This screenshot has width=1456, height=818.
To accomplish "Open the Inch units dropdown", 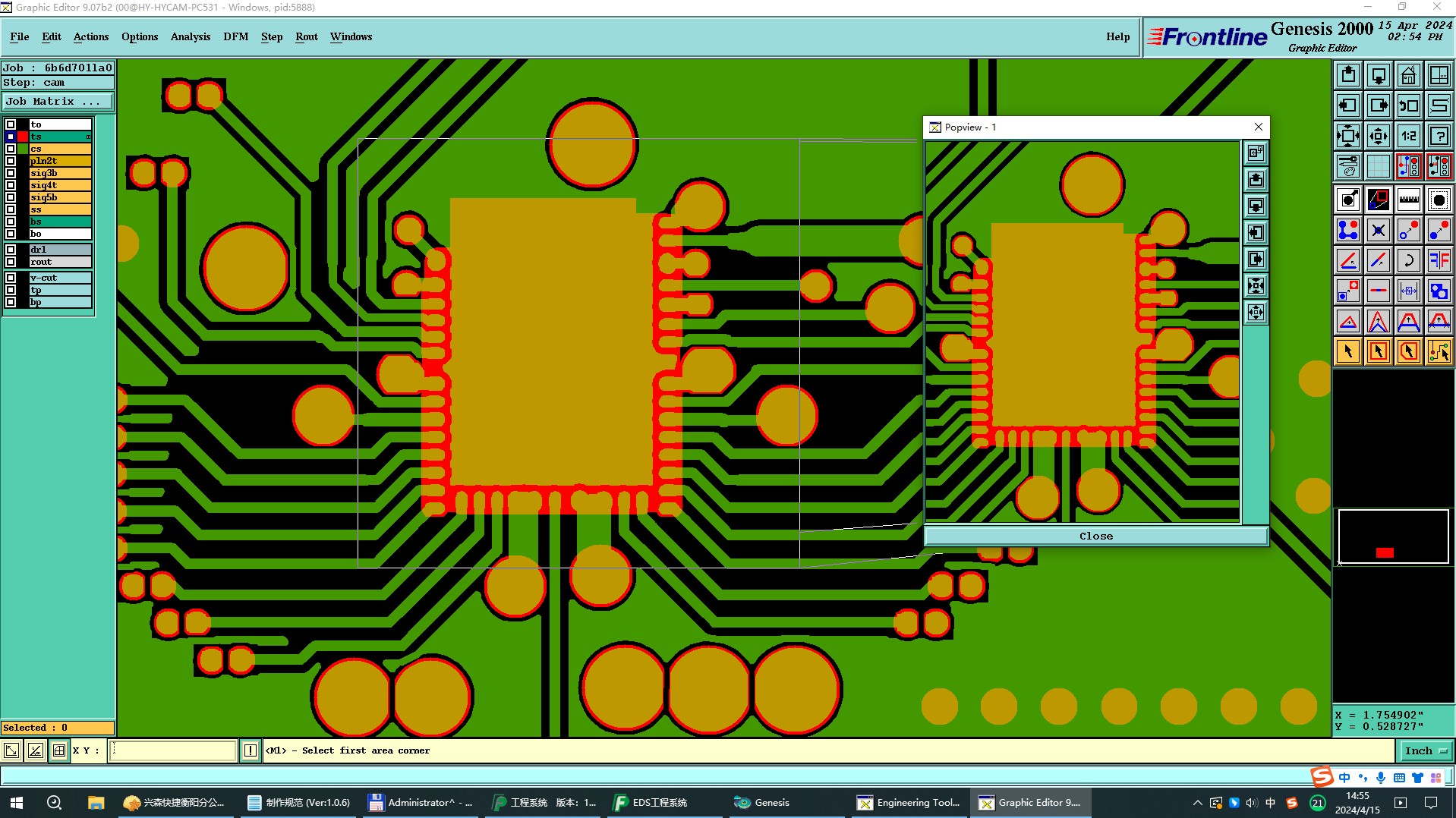I will tap(1426, 750).
